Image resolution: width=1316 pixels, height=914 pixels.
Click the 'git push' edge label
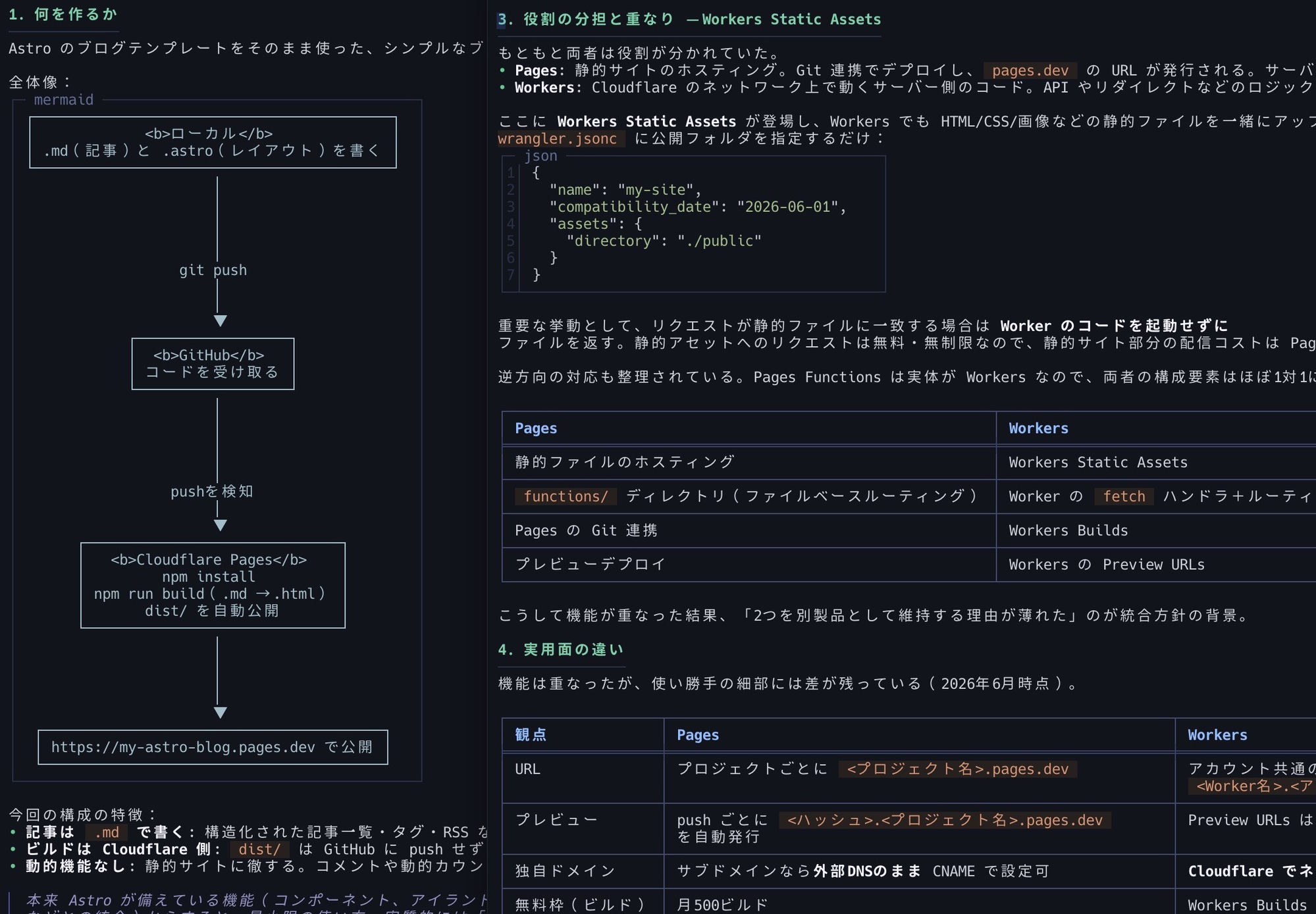coord(213,270)
